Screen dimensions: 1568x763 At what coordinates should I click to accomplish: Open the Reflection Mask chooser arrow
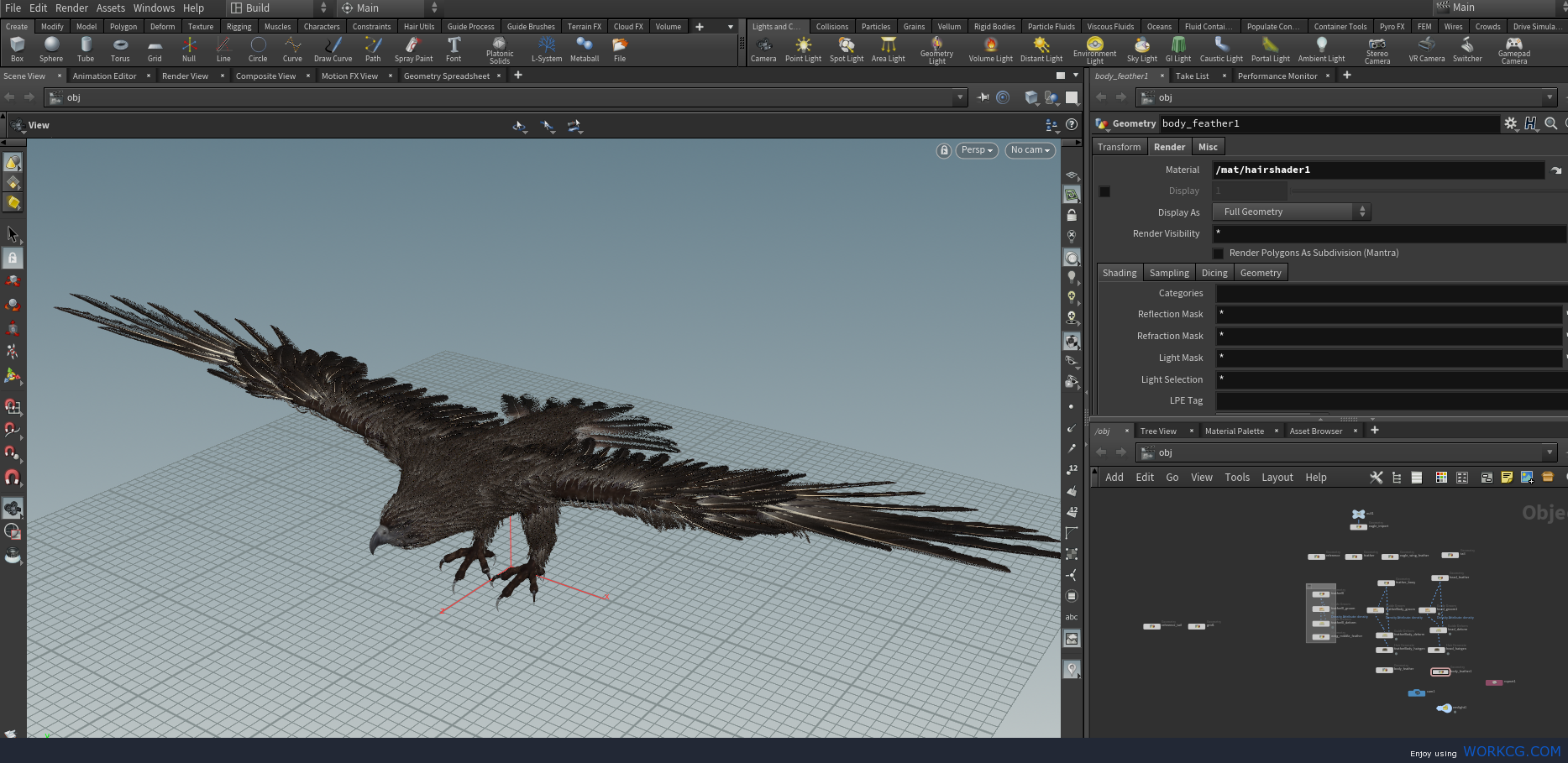[1565, 314]
